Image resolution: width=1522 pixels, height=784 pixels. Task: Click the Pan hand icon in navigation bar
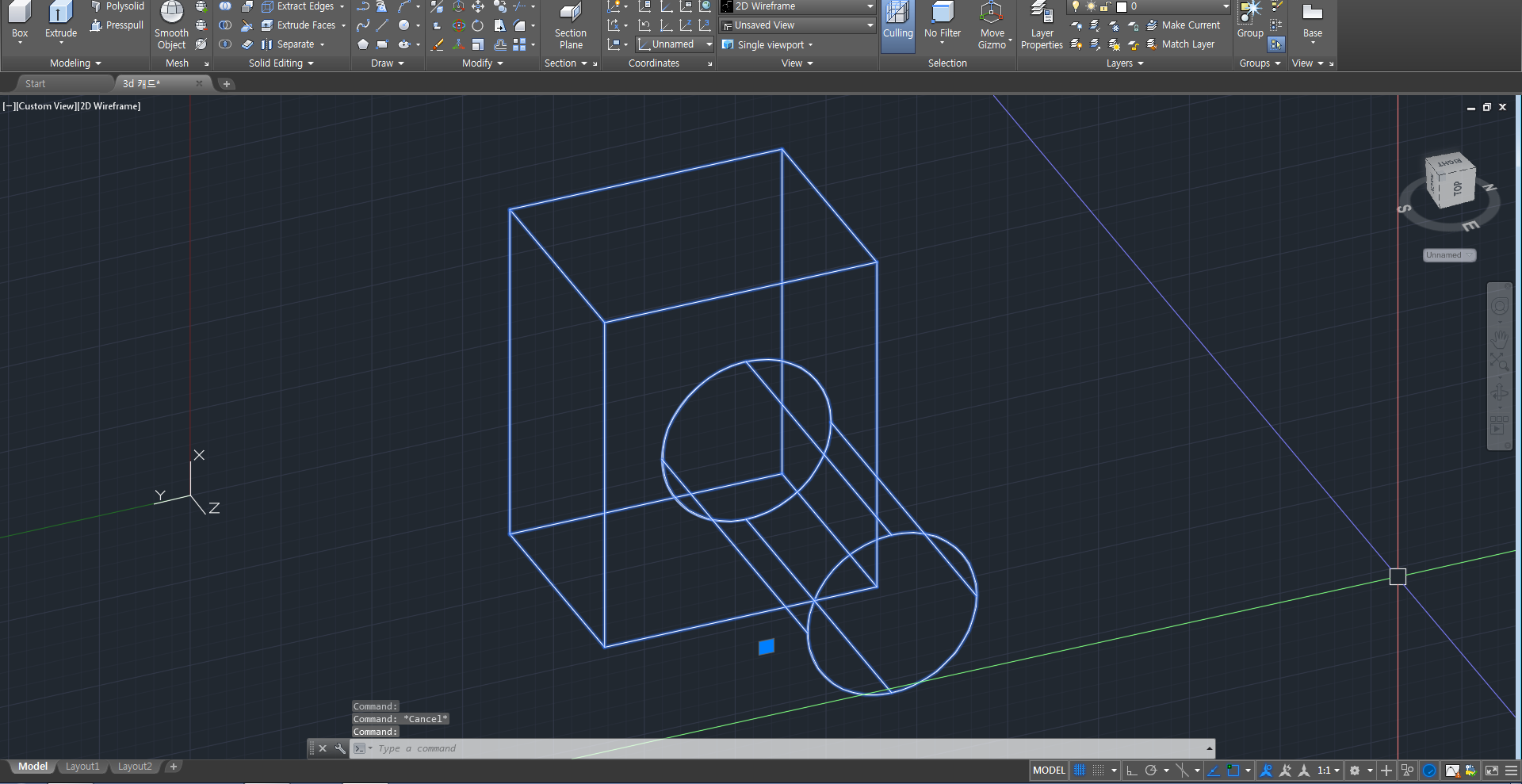tap(1499, 339)
